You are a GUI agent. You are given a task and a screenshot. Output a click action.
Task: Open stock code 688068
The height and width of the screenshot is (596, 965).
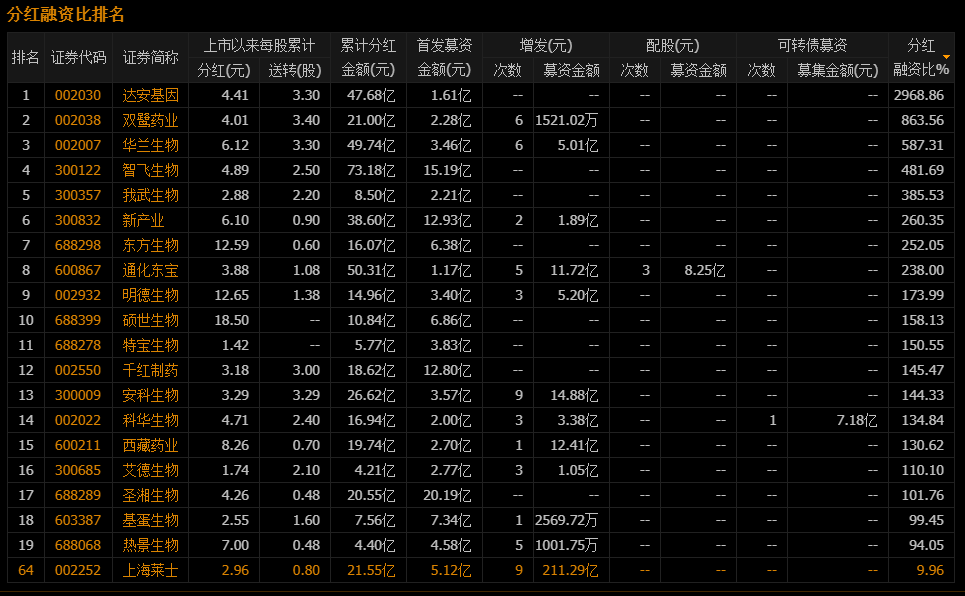(78, 546)
